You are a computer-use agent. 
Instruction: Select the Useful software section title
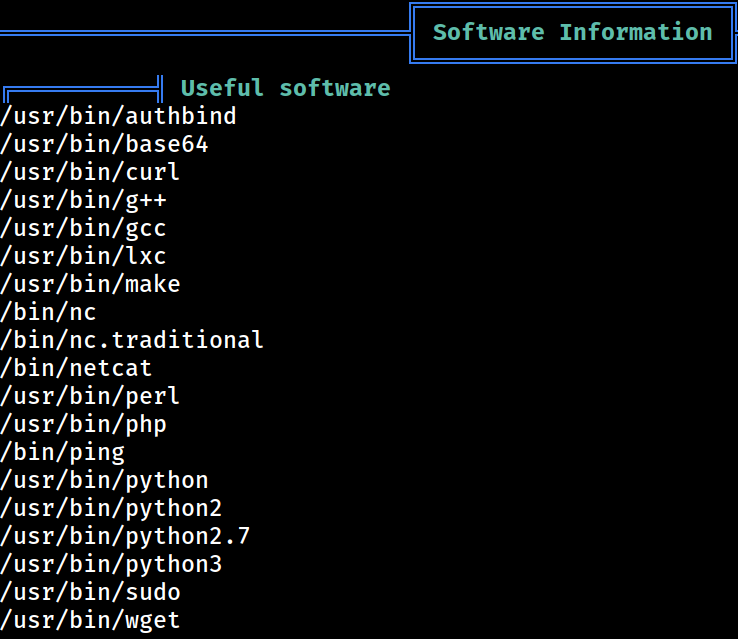coord(286,88)
